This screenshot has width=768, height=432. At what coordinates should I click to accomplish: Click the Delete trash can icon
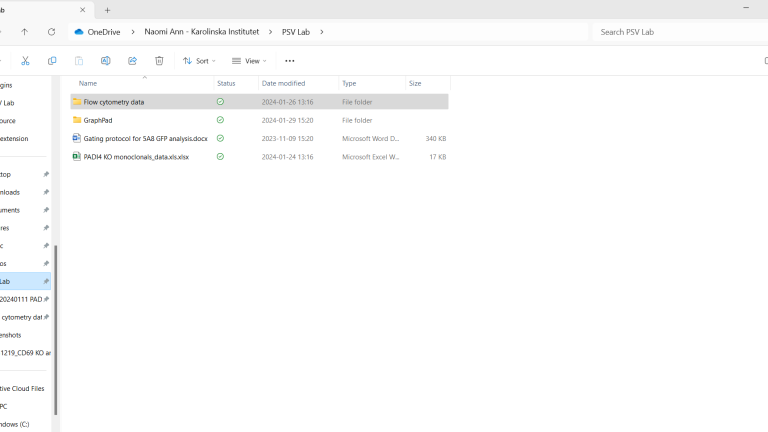(x=159, y=61)
